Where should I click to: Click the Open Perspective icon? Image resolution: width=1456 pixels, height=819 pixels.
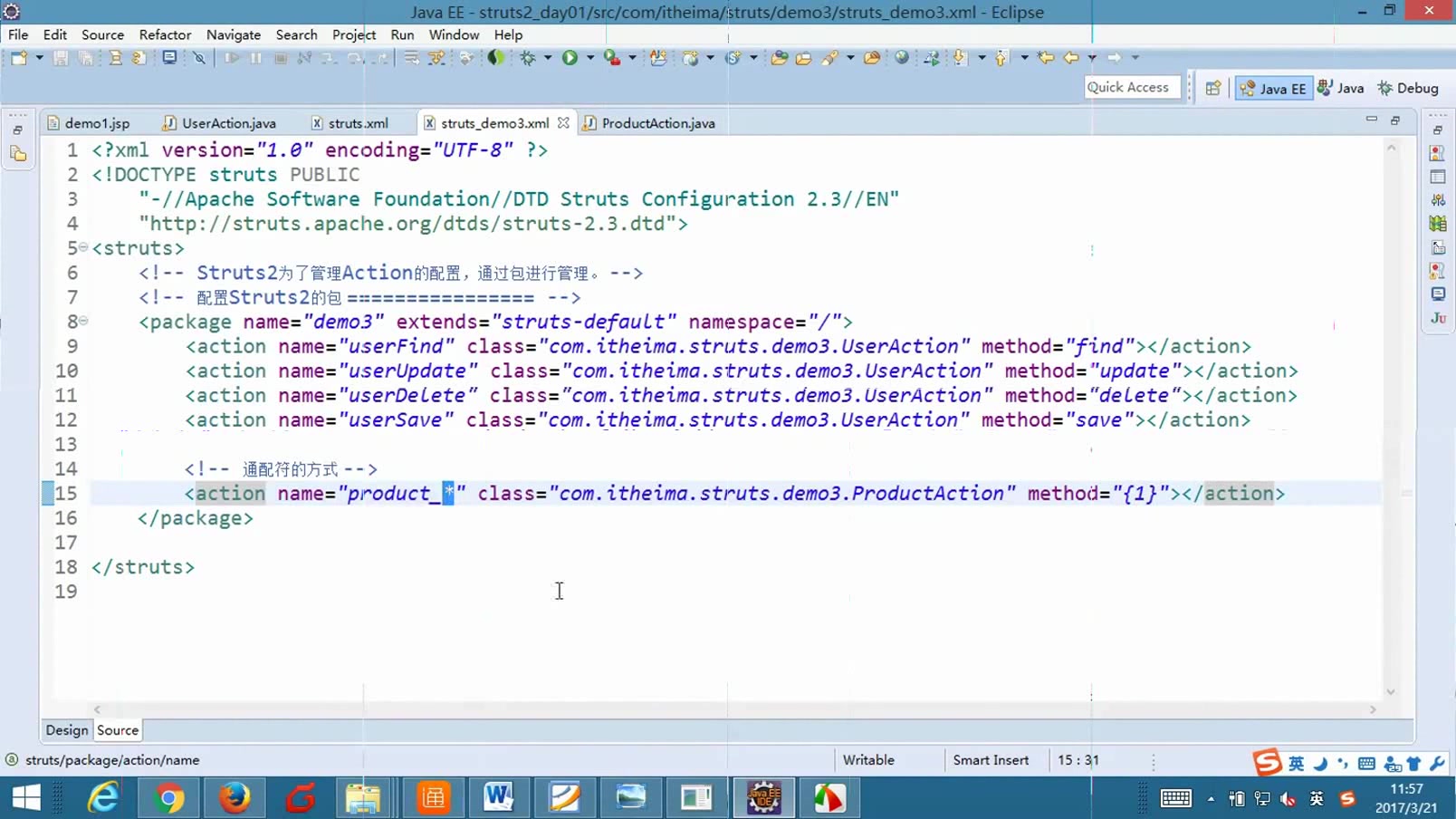[x=1213, y=88]
